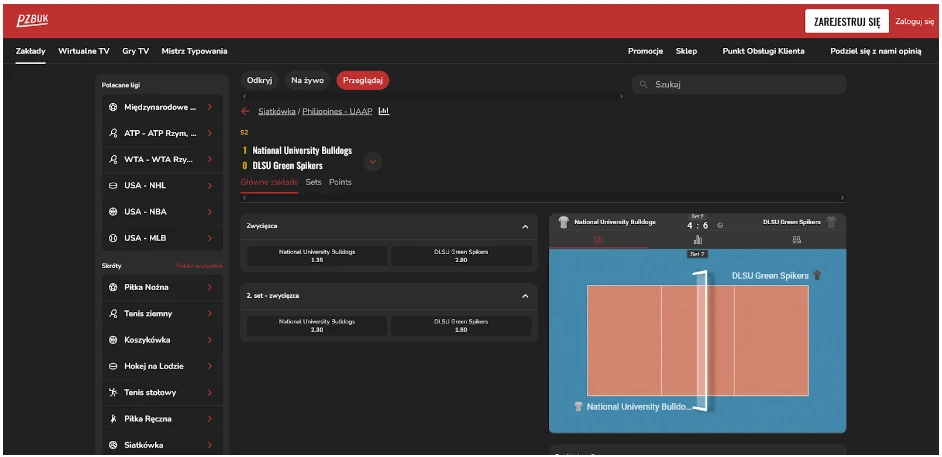Screen dimensions: 942x457
Task: Bet DLSU Green Spikers 2nd set at 1.50
Action: (461, 325)
